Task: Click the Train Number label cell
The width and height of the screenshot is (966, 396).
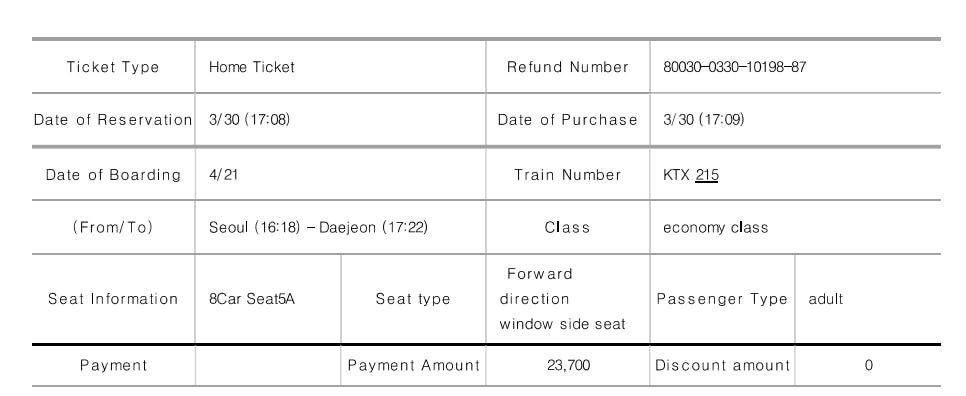Action: (567, 175)
